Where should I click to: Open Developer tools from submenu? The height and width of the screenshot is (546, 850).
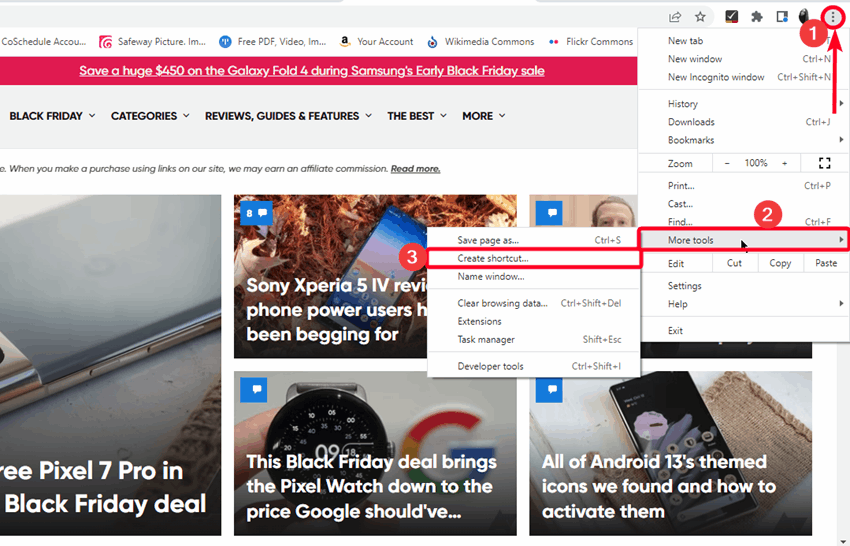pyautogui.click(x=533, y=366)
